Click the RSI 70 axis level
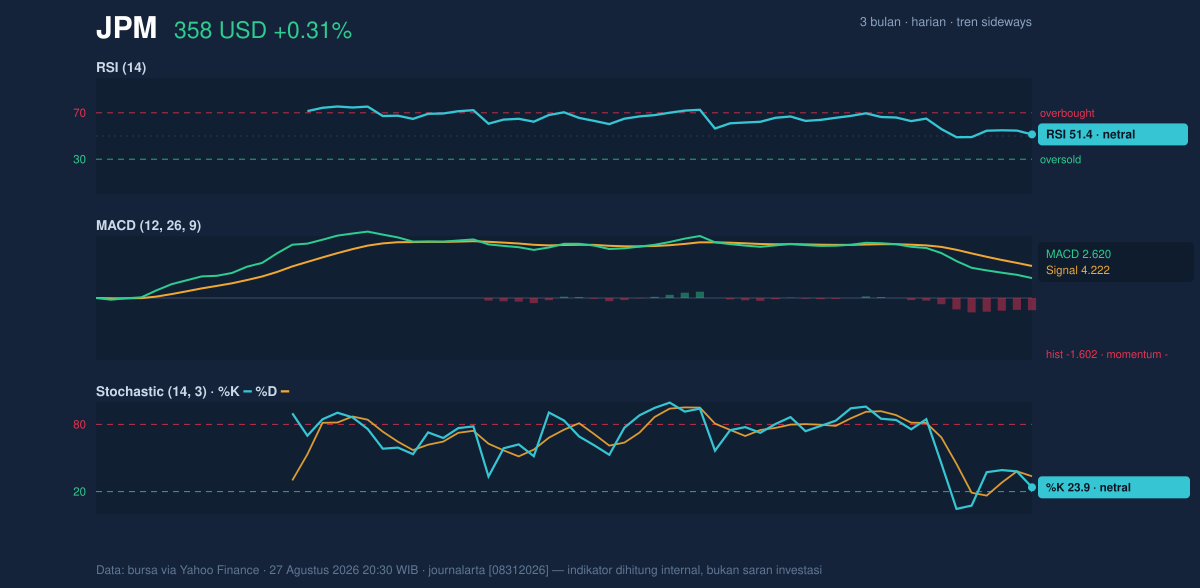The height and width of the screenshot is (588, 1200). click(79, 114)
